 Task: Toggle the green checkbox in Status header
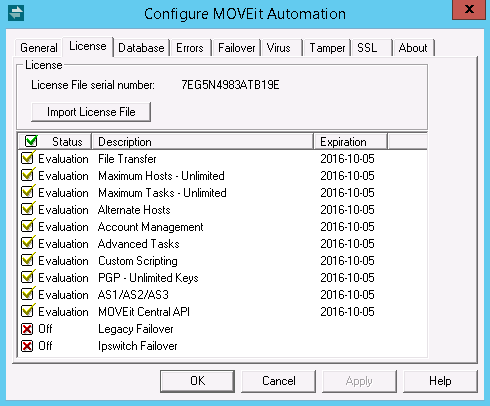pos(31,141)
